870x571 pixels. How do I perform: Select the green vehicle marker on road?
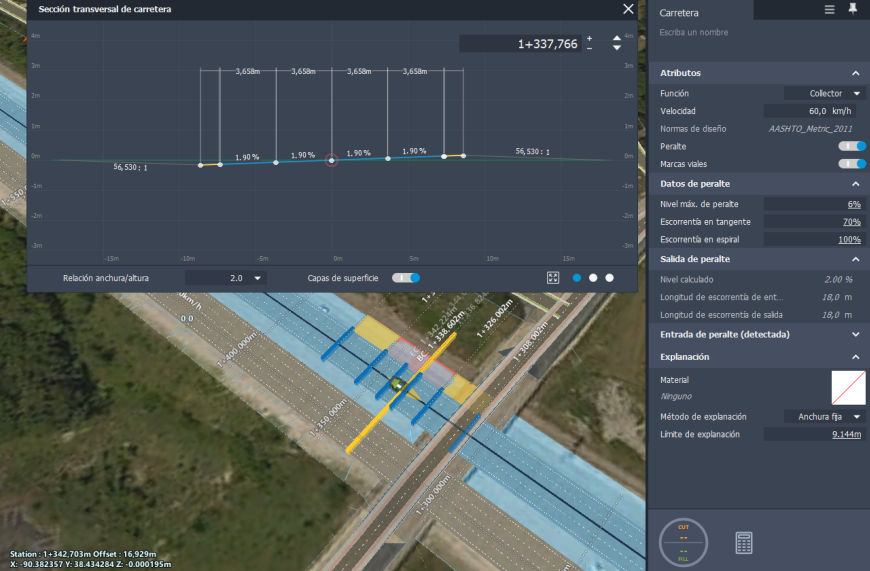(x=398, y=383)
